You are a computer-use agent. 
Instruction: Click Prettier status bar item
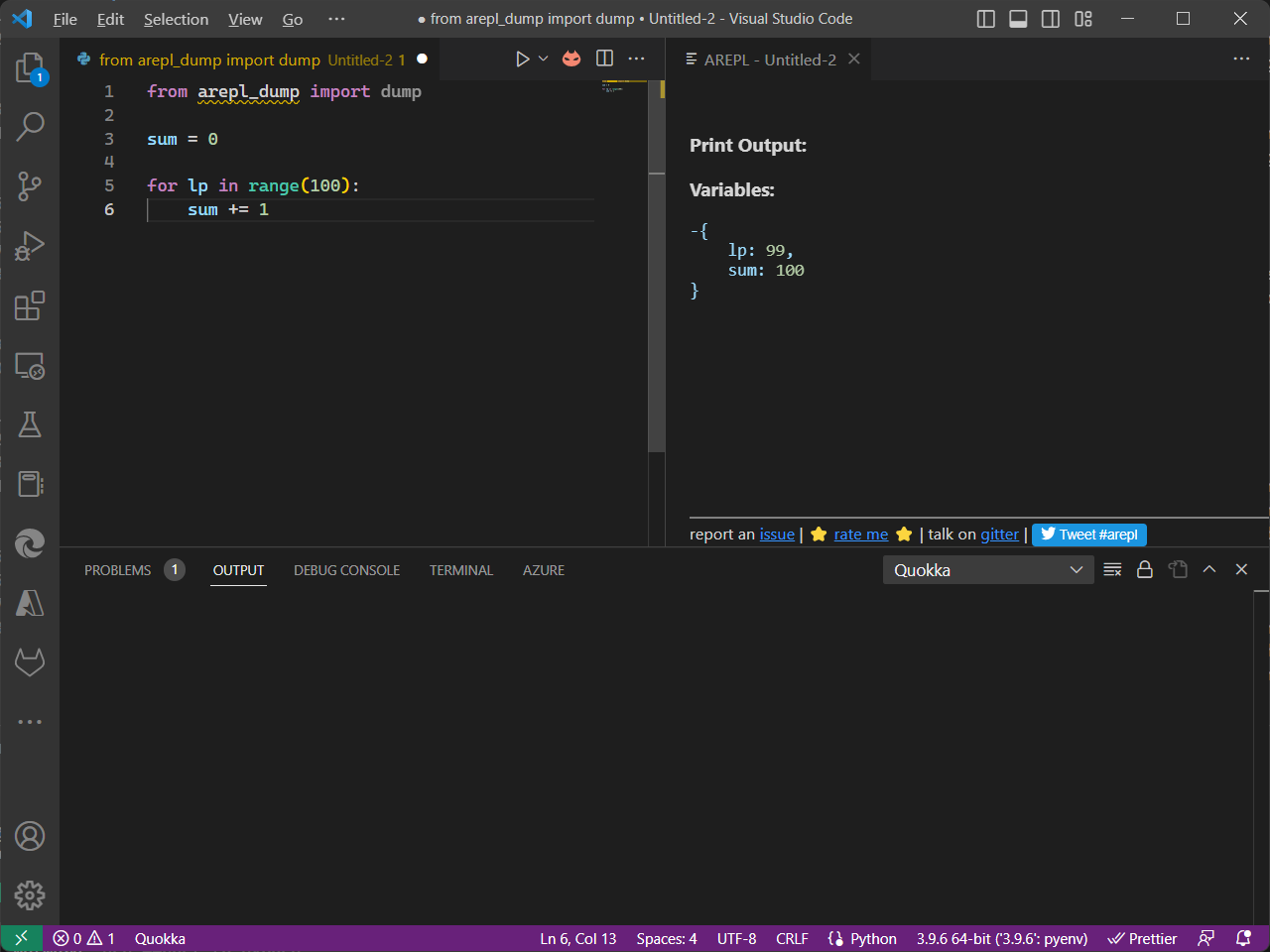click(1143, 938)
